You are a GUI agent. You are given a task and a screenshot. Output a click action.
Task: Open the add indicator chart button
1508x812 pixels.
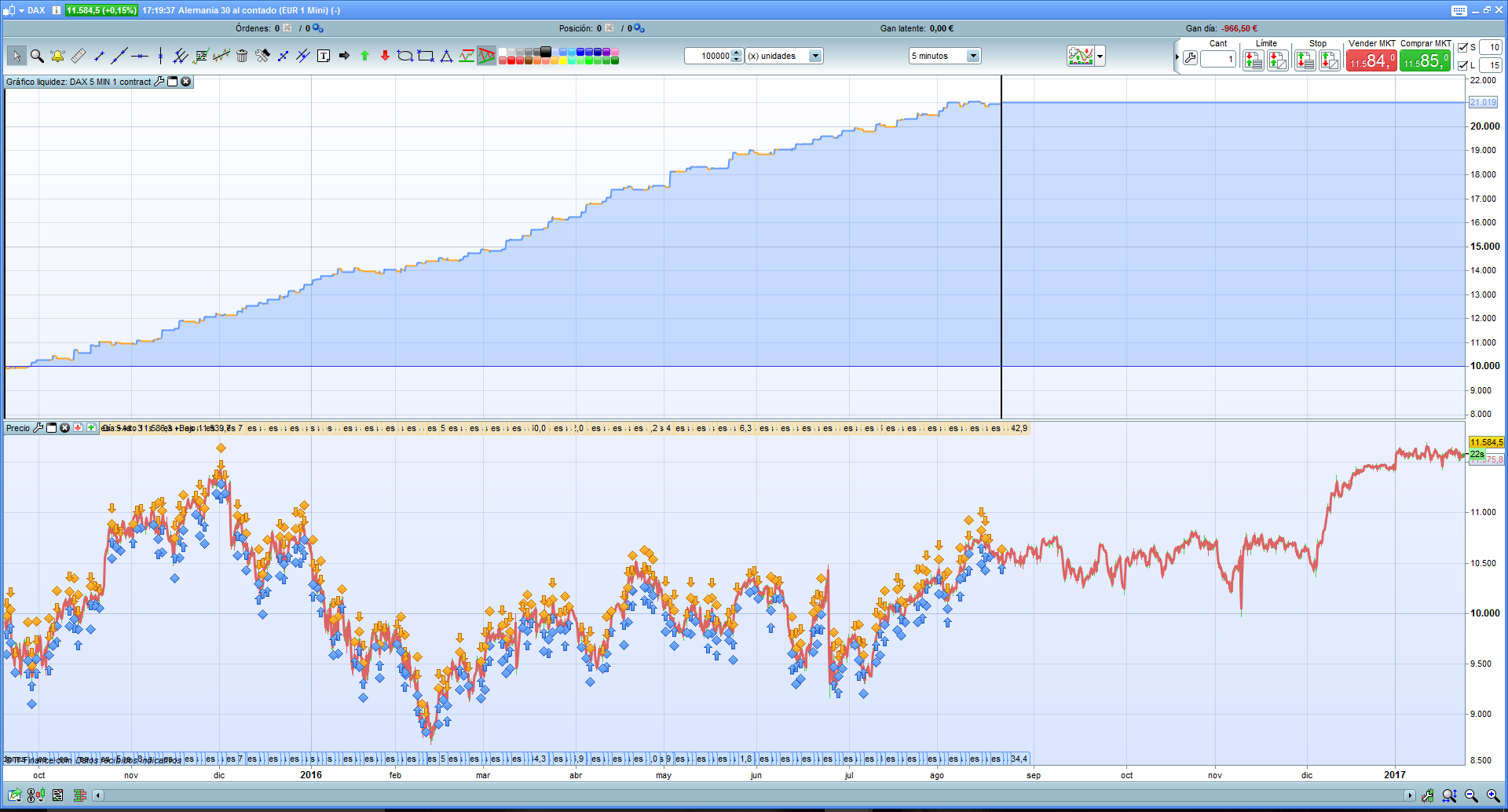(x=1081, y=57)
